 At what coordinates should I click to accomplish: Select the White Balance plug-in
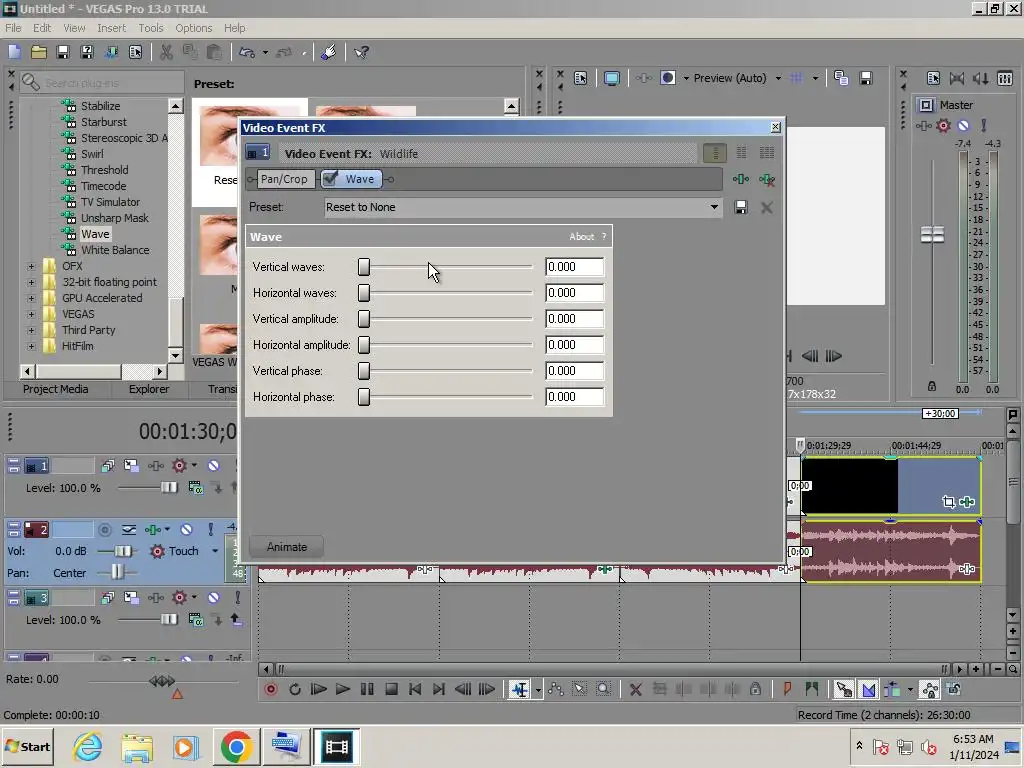115,250
